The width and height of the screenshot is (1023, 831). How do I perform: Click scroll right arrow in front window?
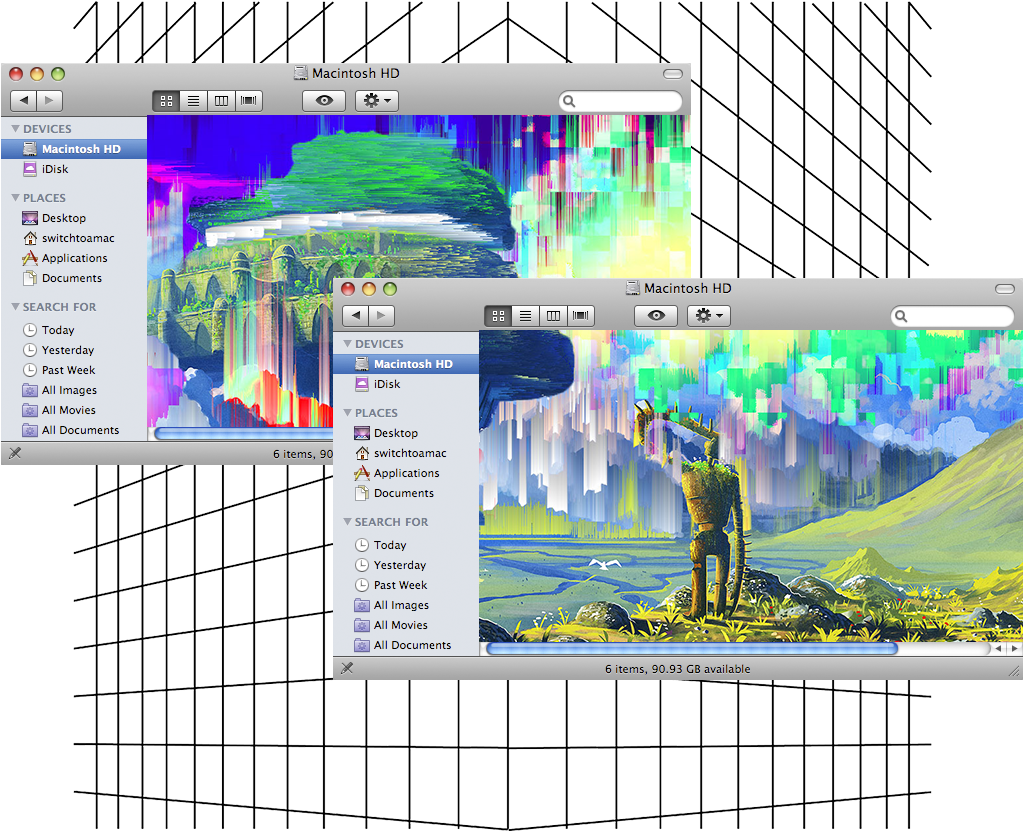pyautogui.click(x=1015, y=649)
